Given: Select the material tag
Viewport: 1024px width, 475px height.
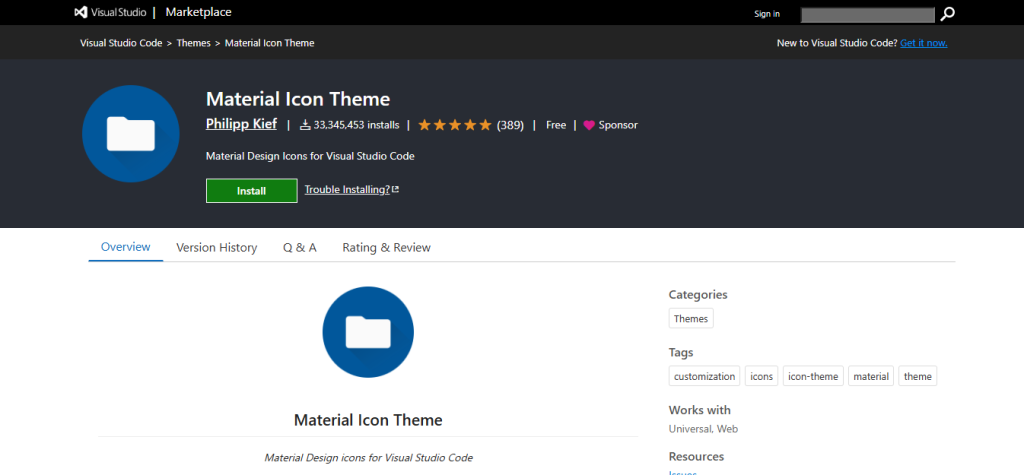Looking at the screenshot, I should pyautogui.click(x=871, y=376).
